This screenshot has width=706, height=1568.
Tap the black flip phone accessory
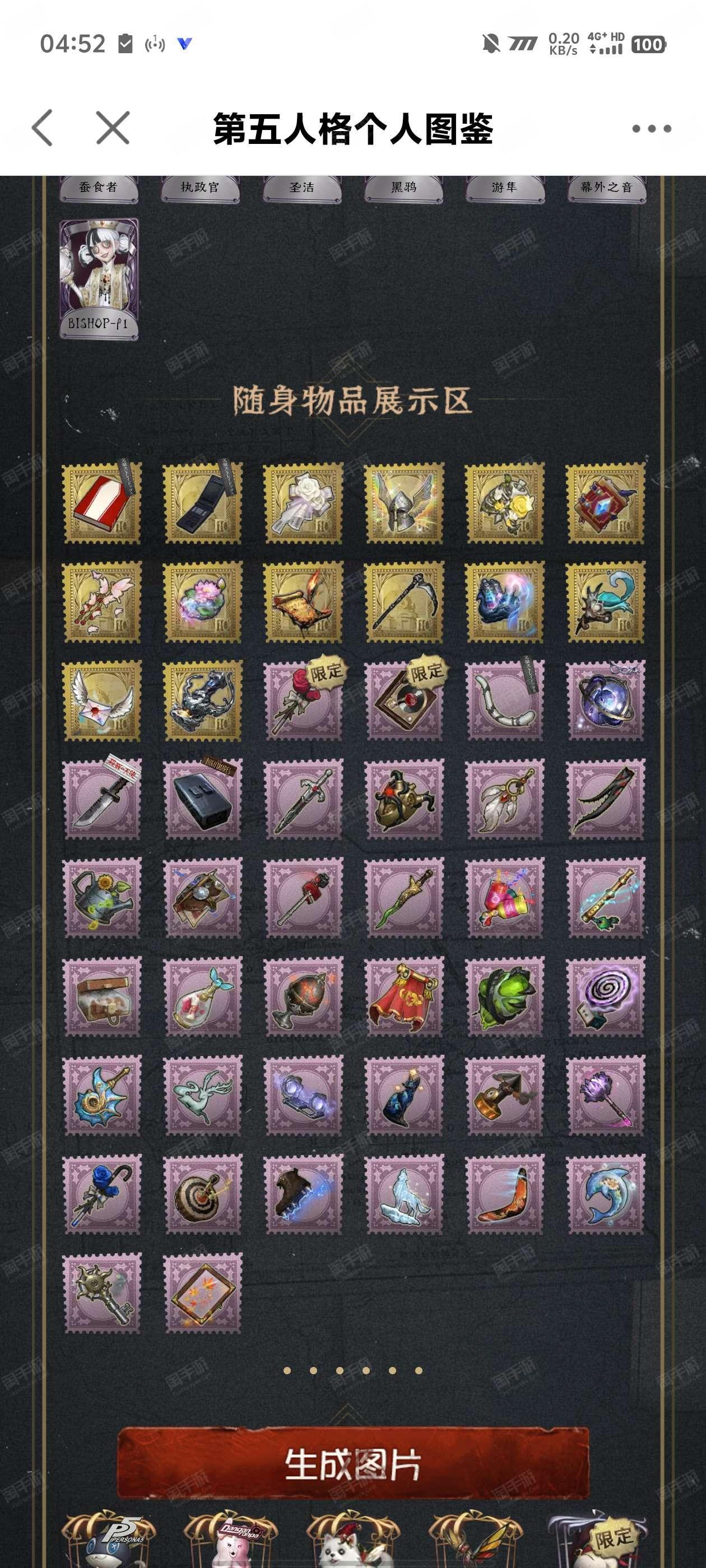[202, 503]
